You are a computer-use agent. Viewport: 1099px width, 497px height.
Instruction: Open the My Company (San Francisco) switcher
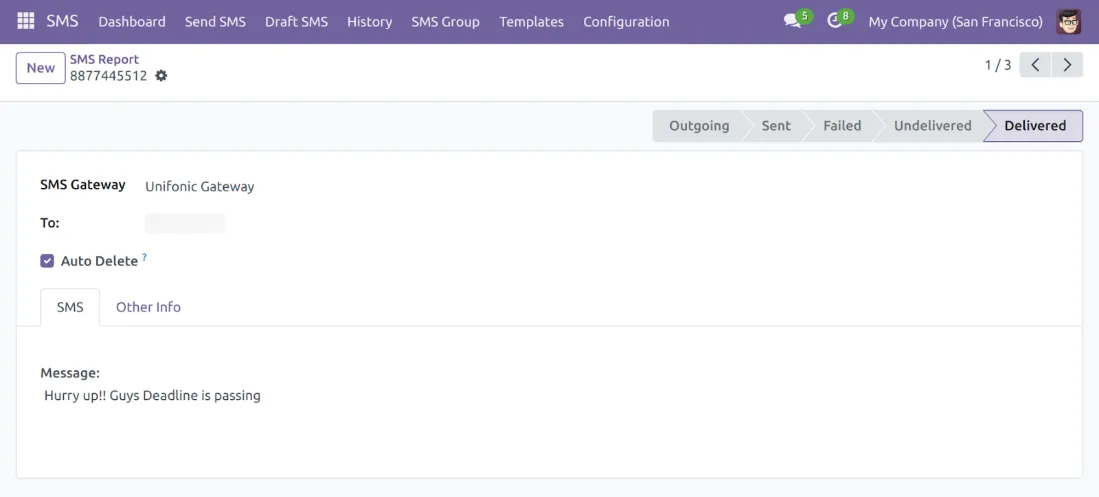955,22
